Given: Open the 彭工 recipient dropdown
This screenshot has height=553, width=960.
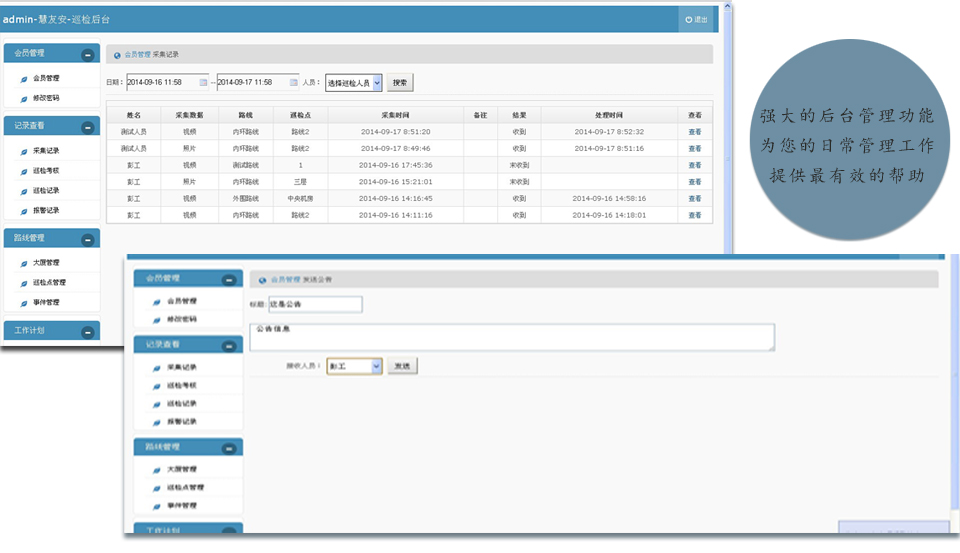Looking at the screenshot, I should pyautogui.click(x=355, y=367).
